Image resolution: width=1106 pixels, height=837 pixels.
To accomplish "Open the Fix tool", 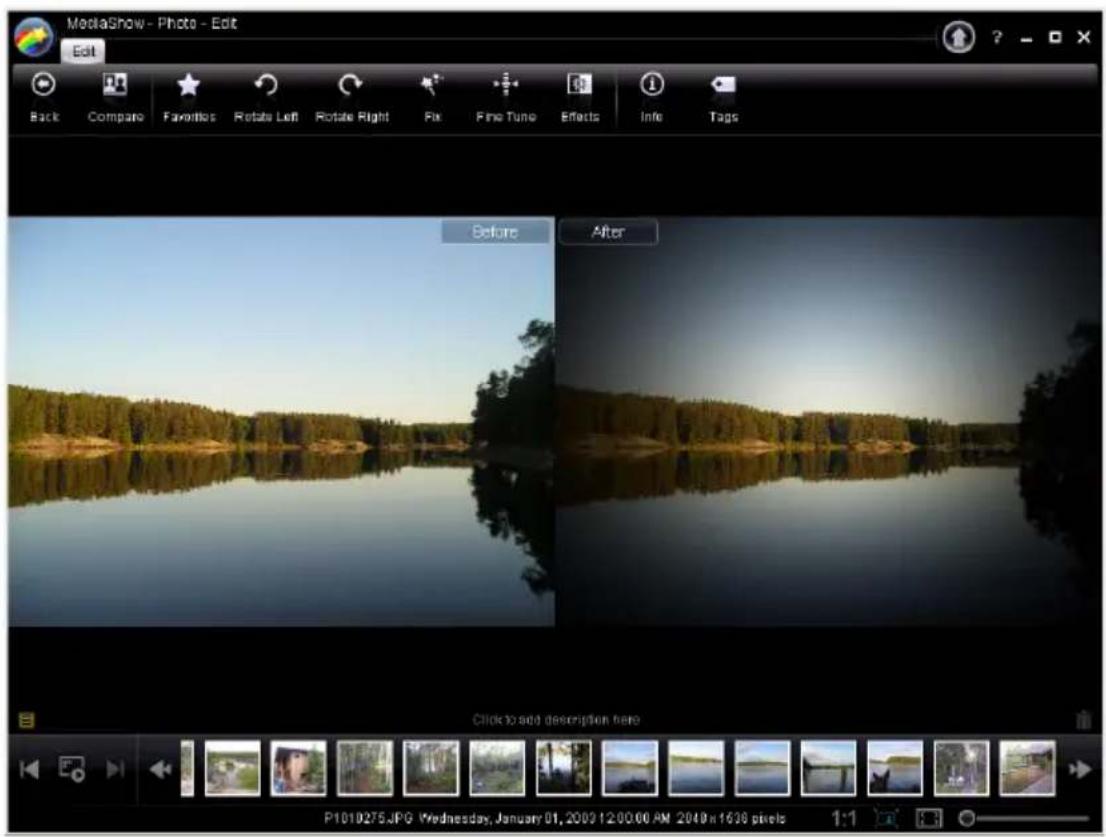I will 432,97.
